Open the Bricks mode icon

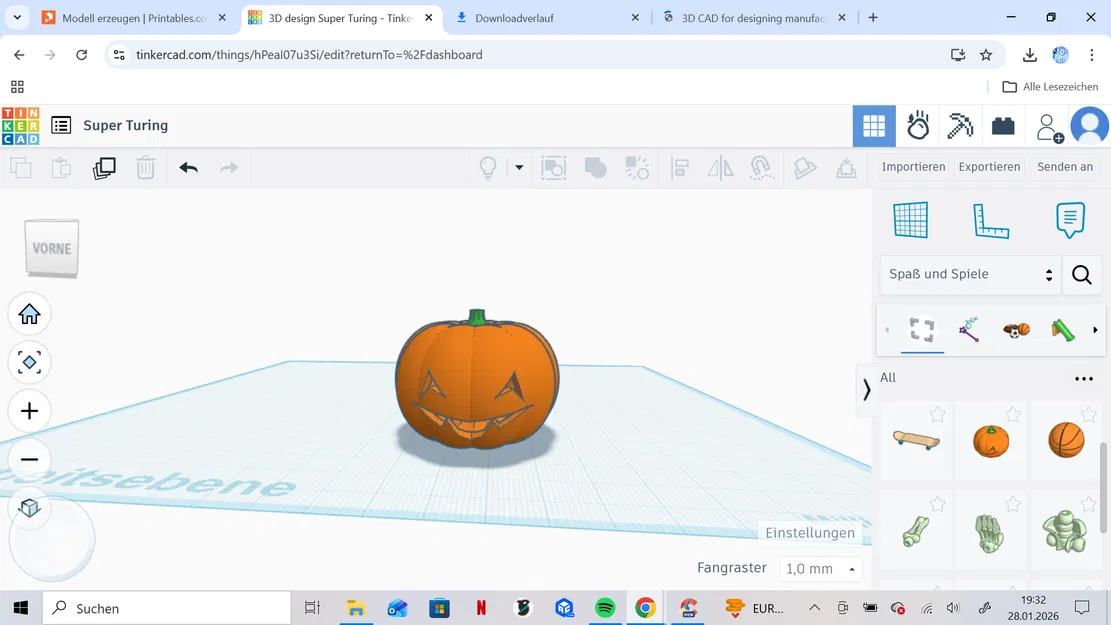[1003, 126]
